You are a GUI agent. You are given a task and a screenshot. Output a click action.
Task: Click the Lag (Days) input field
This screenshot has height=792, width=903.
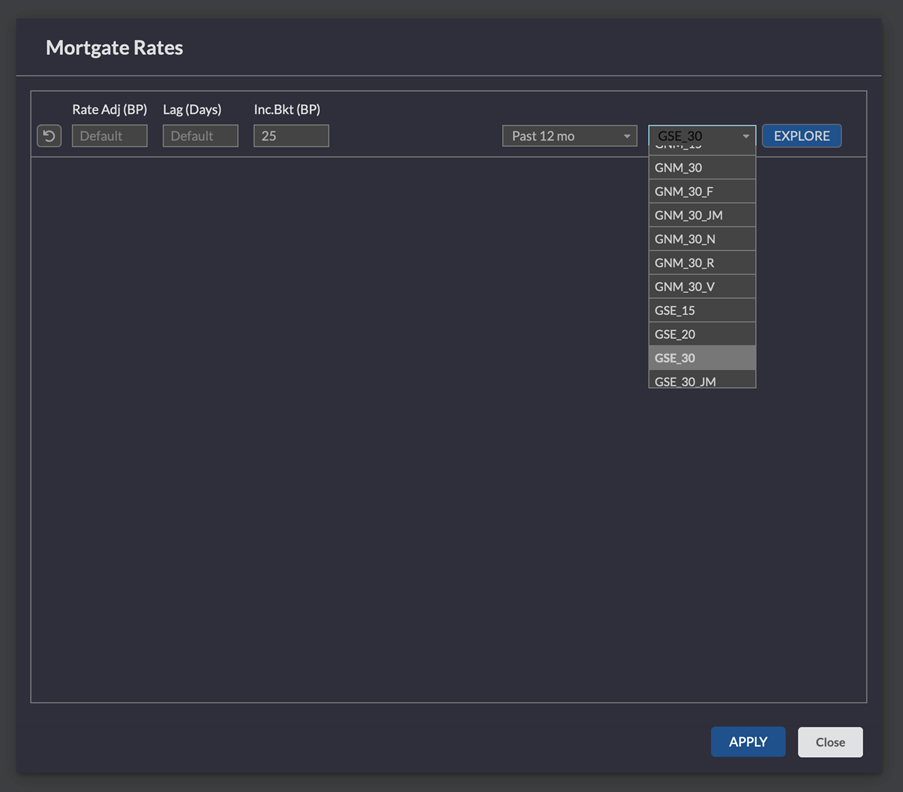(x=200, y=136)
